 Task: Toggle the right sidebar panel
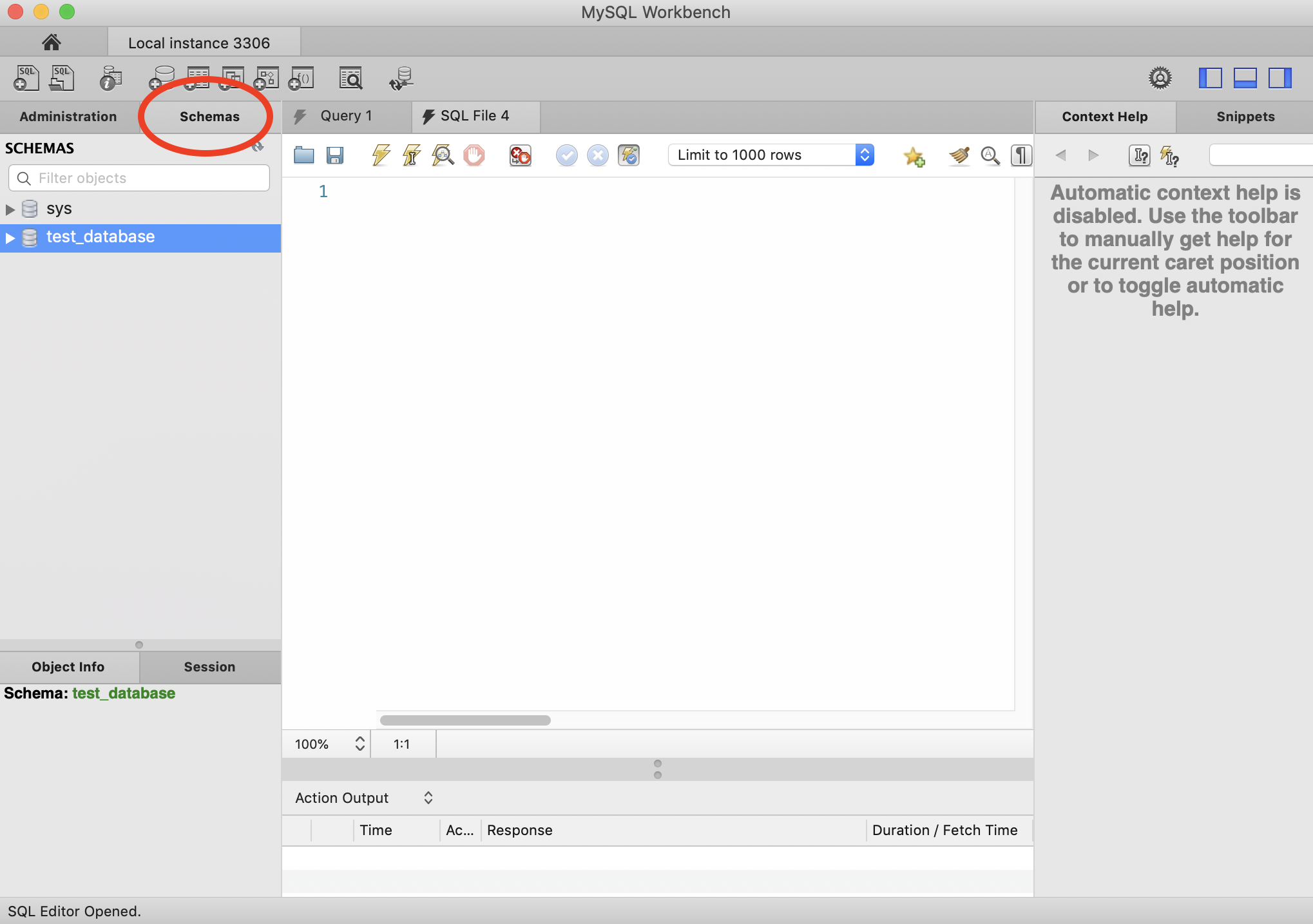pos(1280,78)
